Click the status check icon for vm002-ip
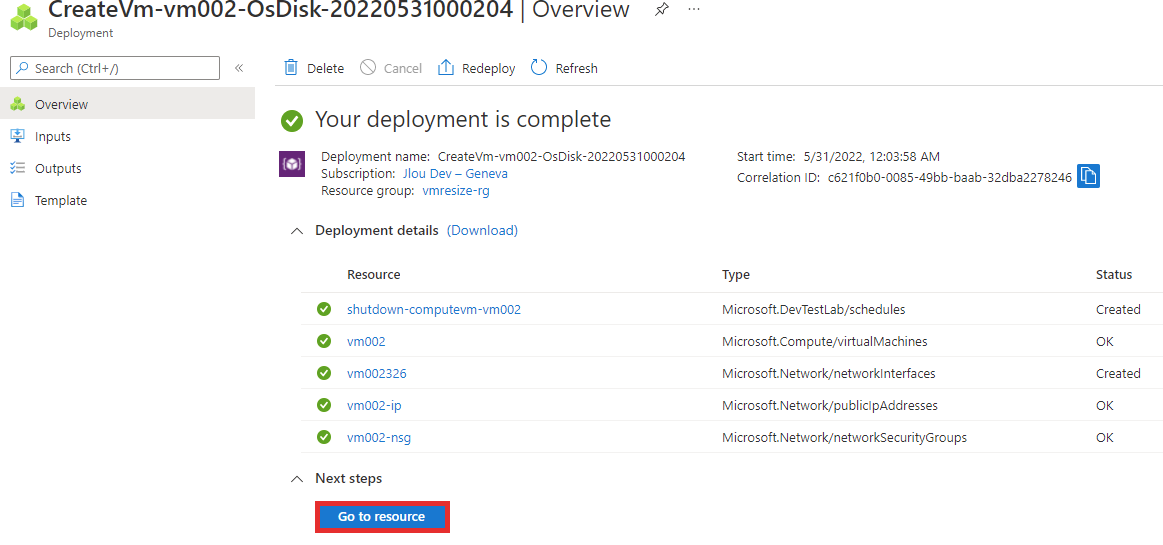This screenshot has width=1163, height=545. point(323,405)
